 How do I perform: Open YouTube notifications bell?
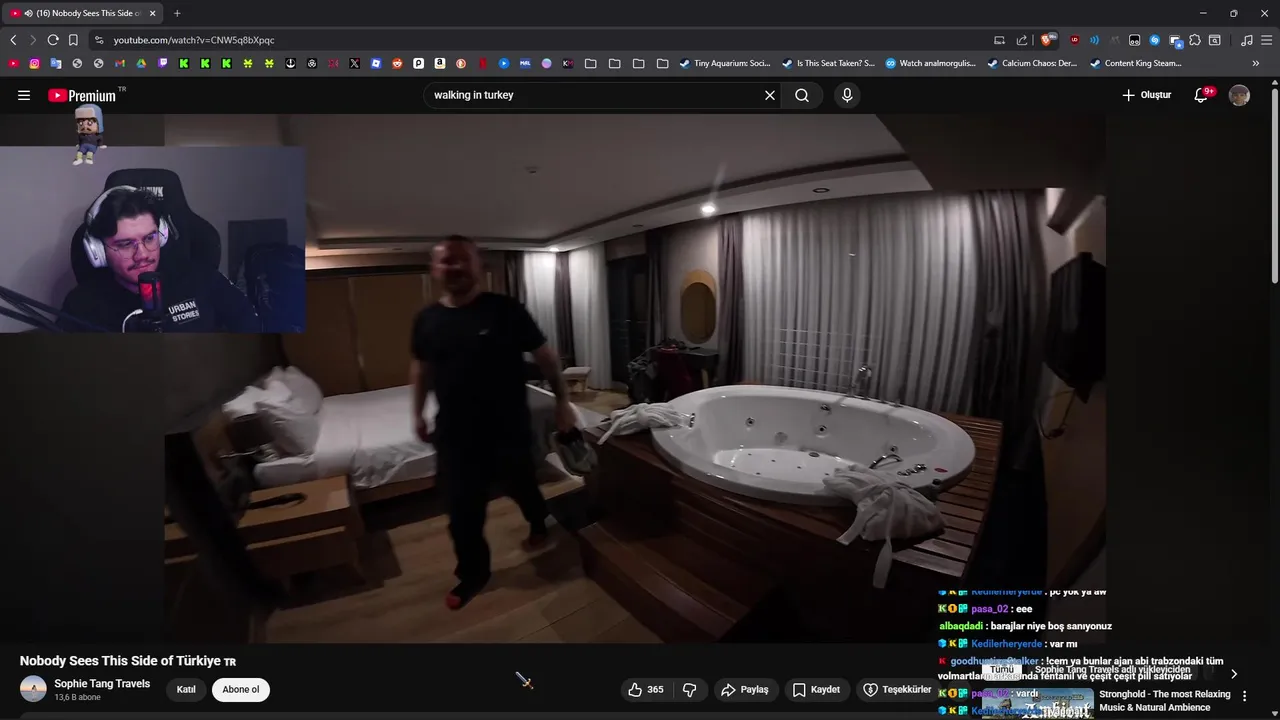[1203, 95]
